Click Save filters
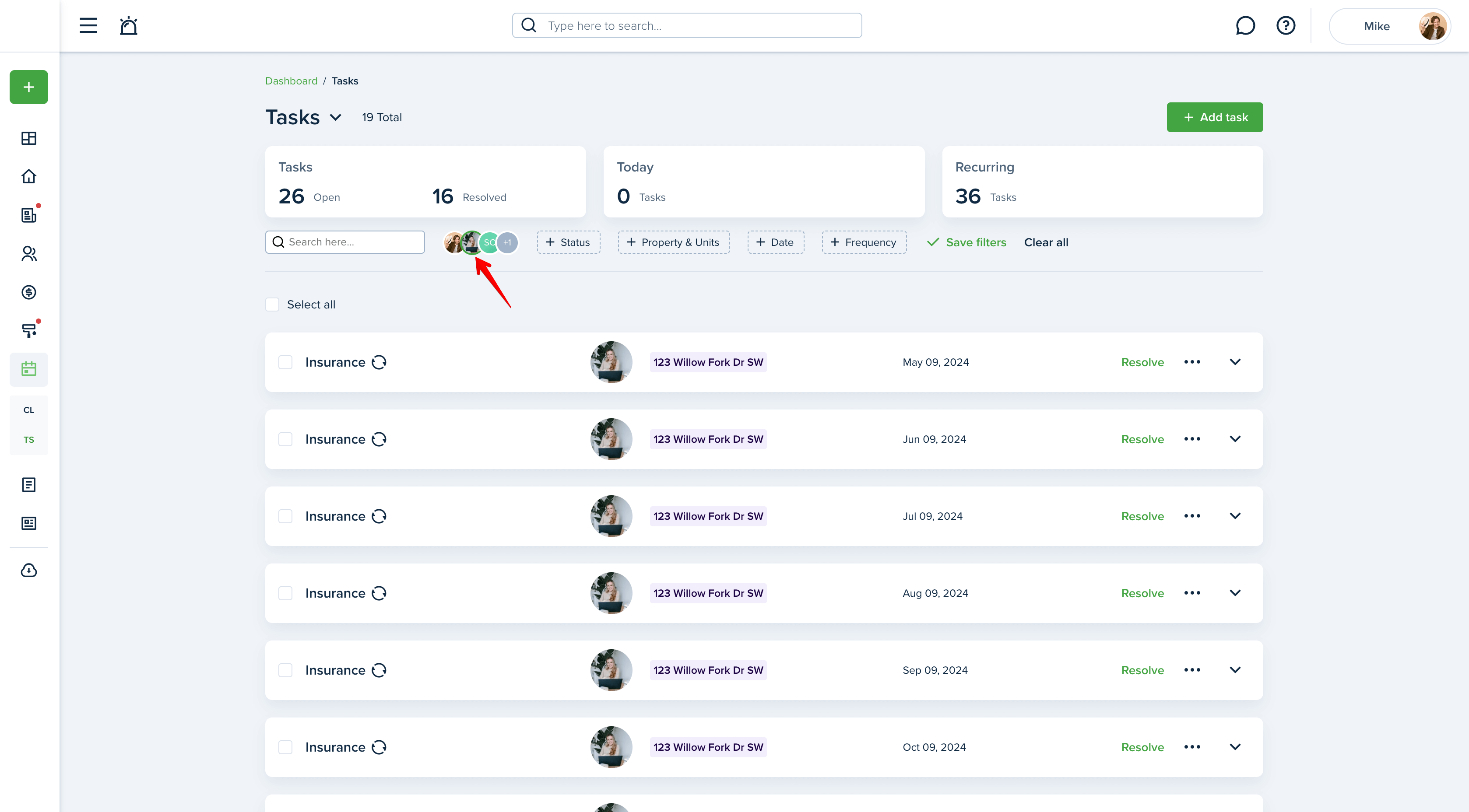This screenshot has width=1469, height=812. click(966, 242)
